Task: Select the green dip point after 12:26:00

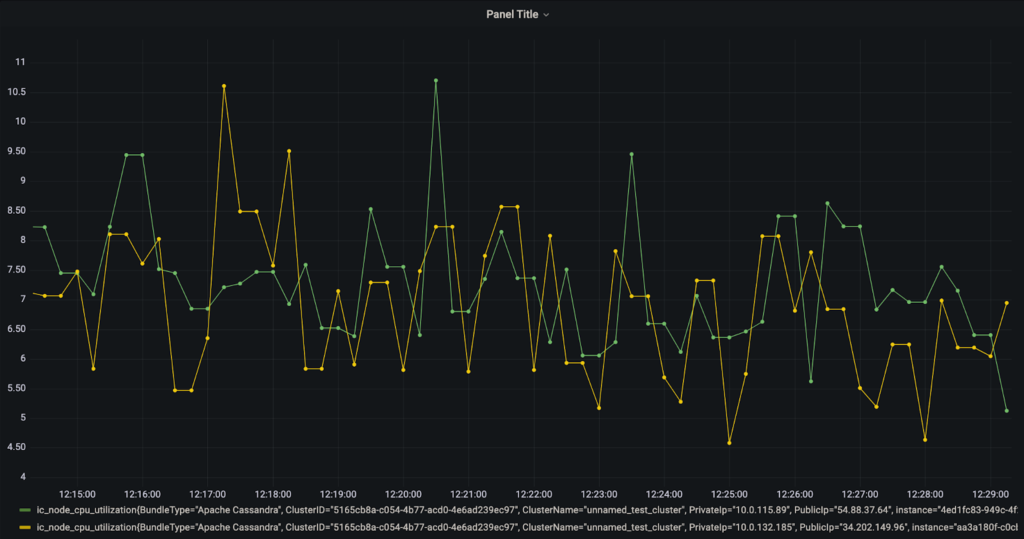Action: [x=811, y=381]
